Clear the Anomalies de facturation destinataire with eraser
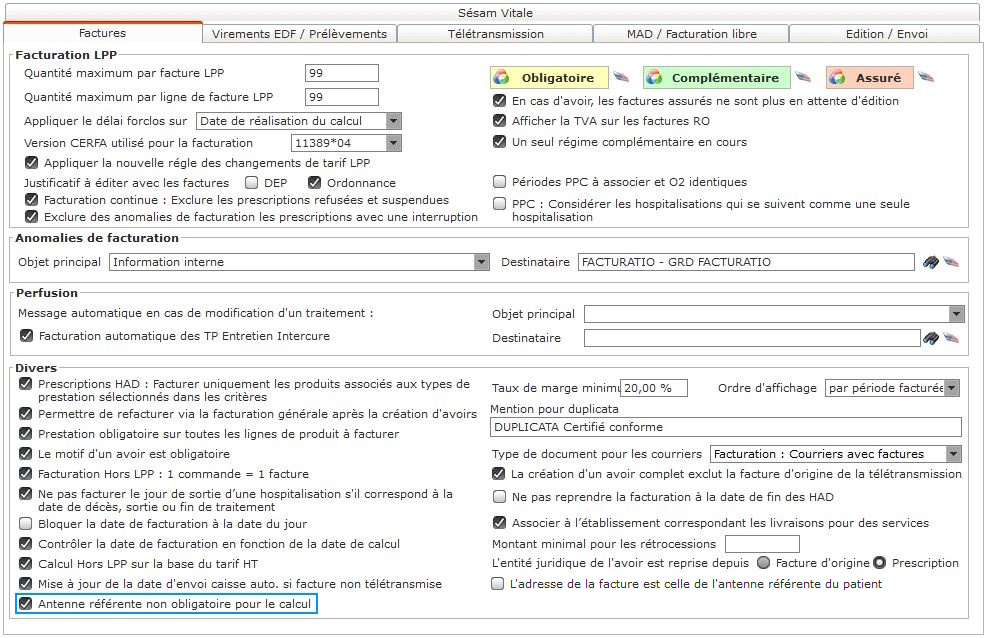This screenshot has width=987, height=638. (950, 262)
